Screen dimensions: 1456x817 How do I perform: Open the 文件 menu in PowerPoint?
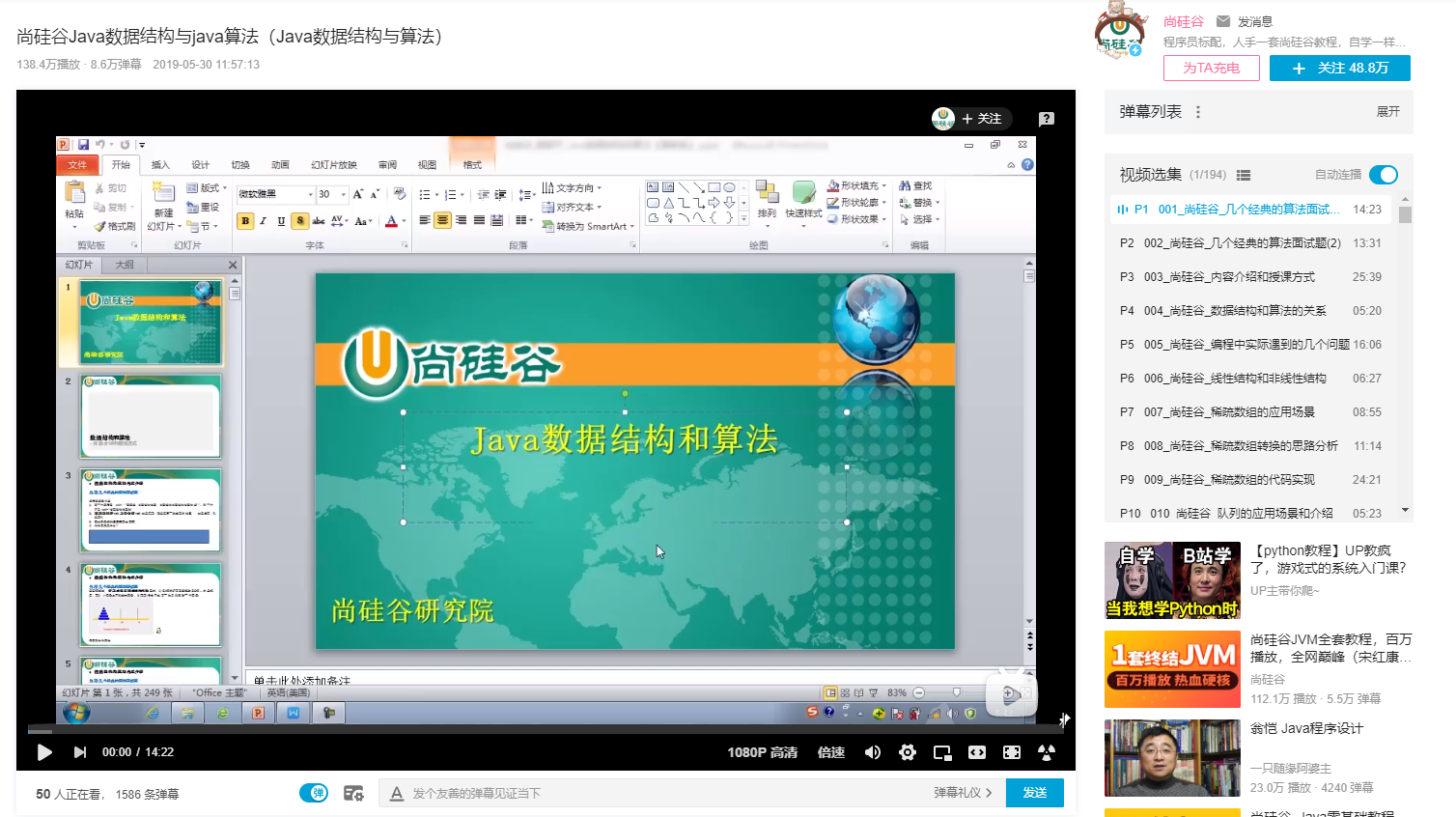(77, 164)
